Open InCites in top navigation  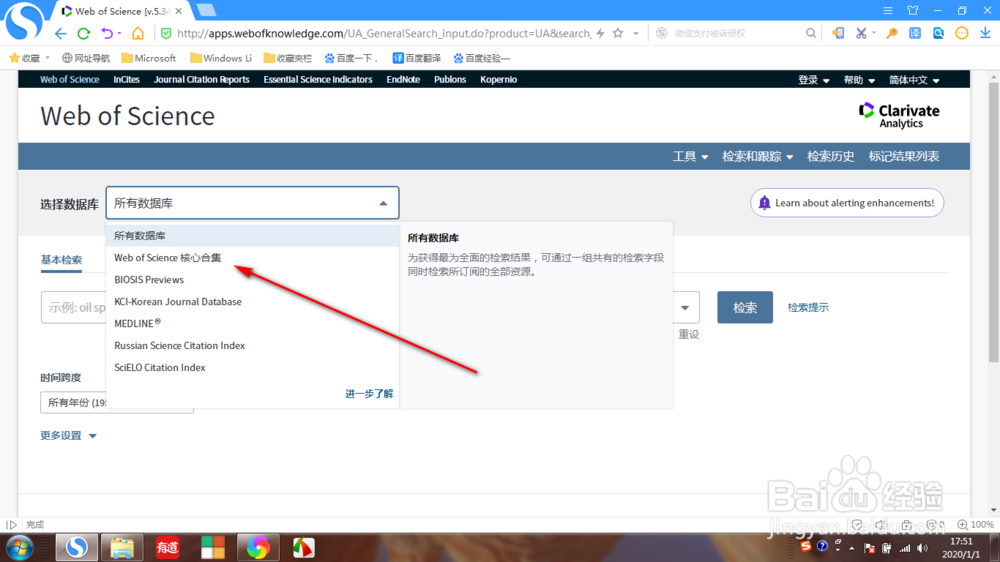coord(126,80)
